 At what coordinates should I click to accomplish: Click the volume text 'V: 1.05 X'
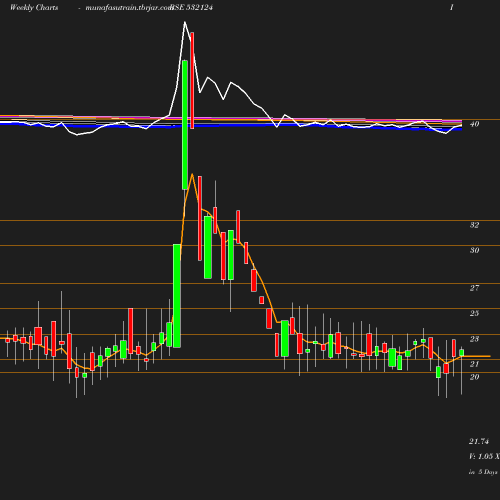pyautogui.click(x=484, y=456)
